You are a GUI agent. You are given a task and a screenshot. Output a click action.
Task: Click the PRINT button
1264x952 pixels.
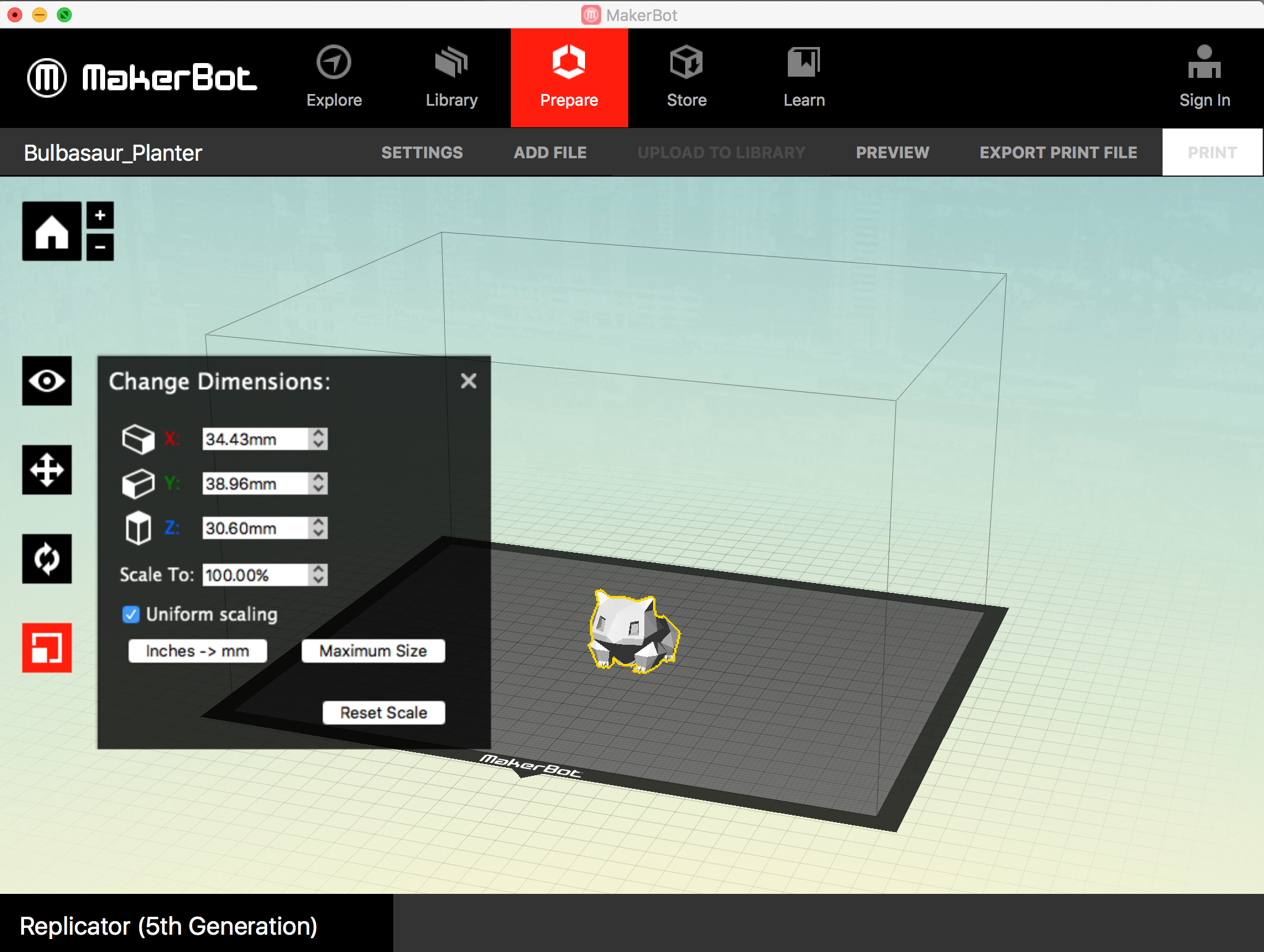(1212, 153)
